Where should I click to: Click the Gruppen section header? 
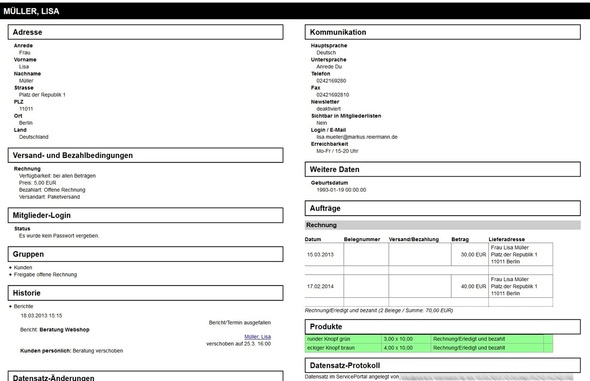(x=145, y=254)
